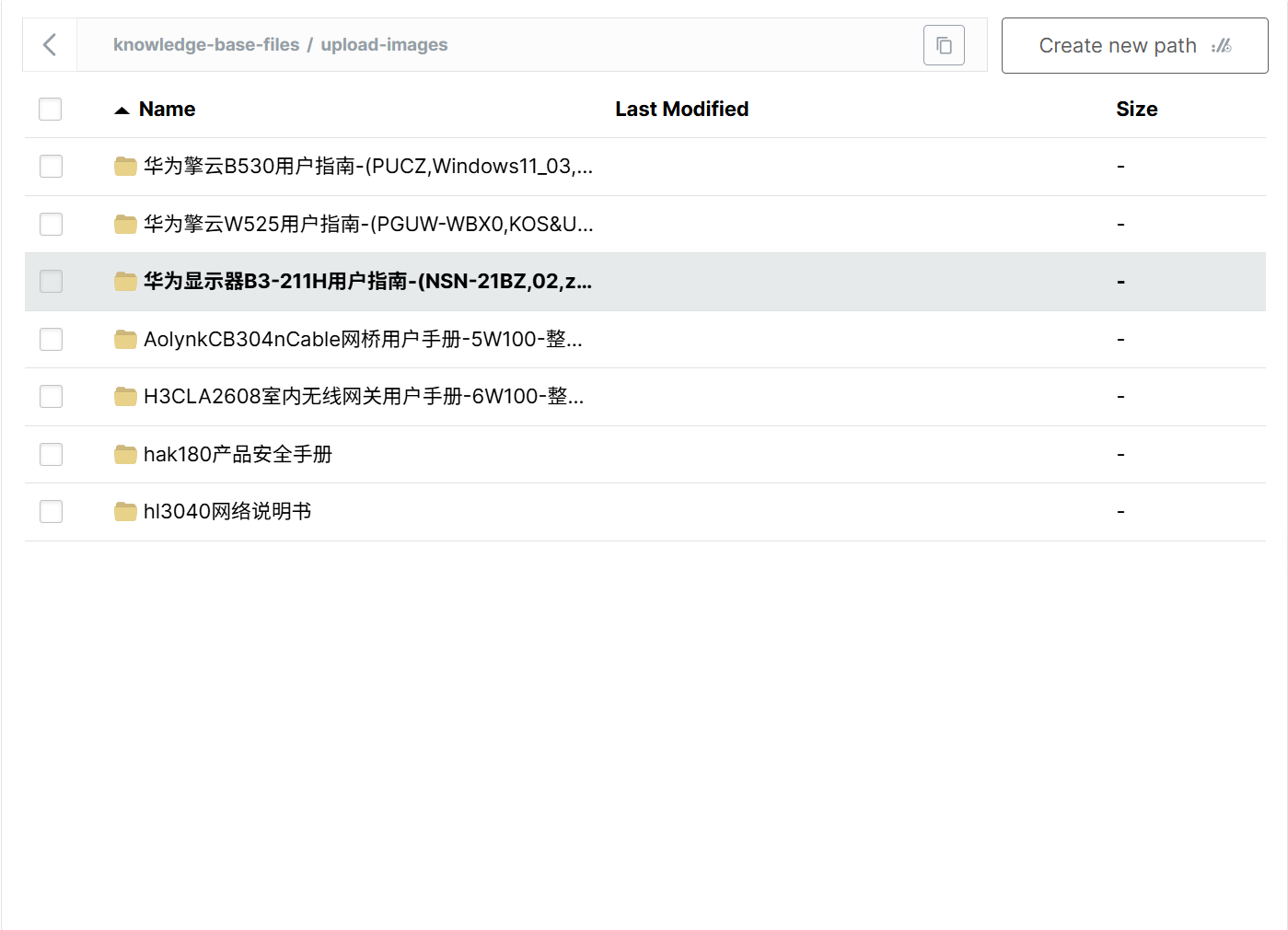Open folder hl3040网络说明书
This screenshot has height=930, width=1288.
click(227, 512)
